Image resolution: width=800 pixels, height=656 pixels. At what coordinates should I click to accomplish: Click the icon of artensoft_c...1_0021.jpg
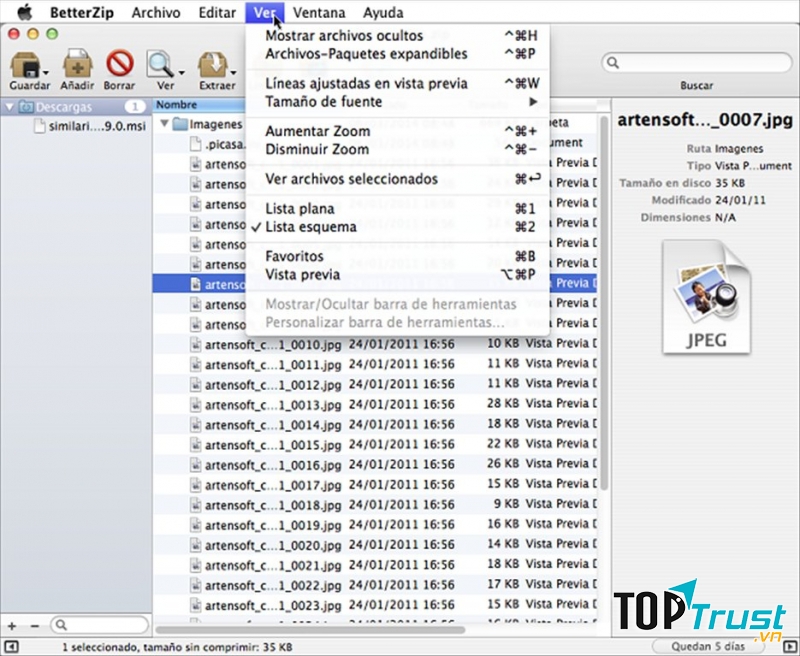tap(195, 565)
